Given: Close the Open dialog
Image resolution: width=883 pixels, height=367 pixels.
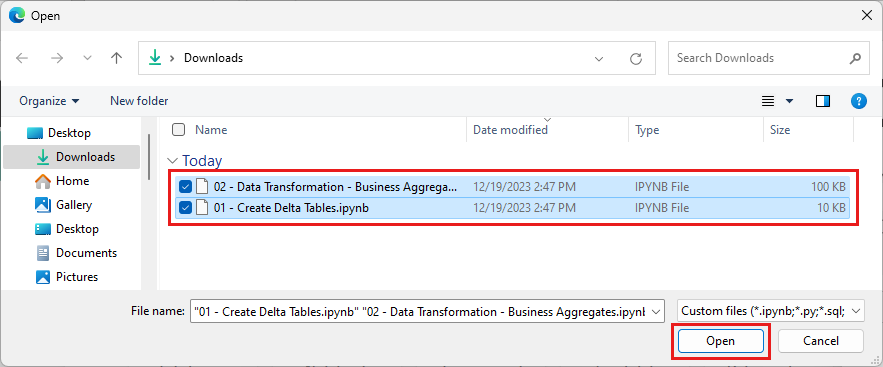Looking at the screenshot, I should click(867, 16).
